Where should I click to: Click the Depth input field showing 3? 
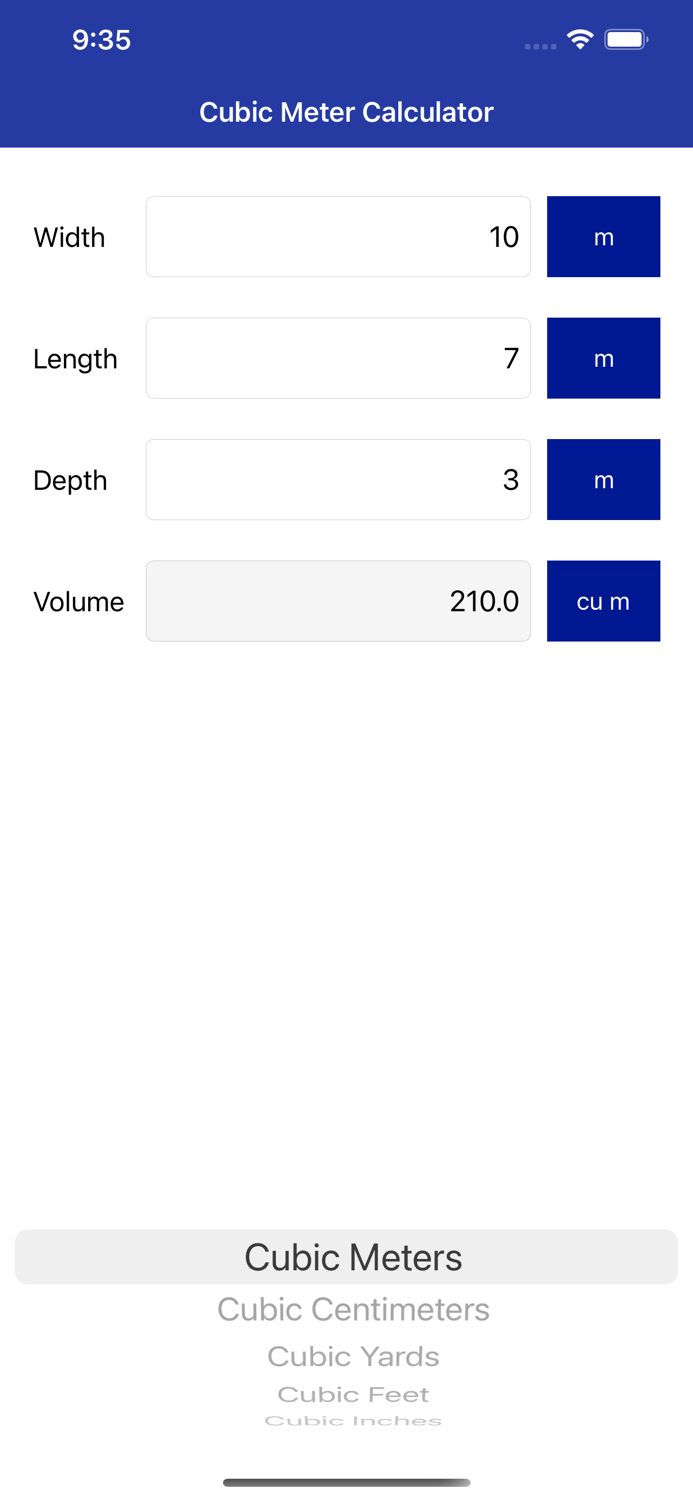pos(338,479)
